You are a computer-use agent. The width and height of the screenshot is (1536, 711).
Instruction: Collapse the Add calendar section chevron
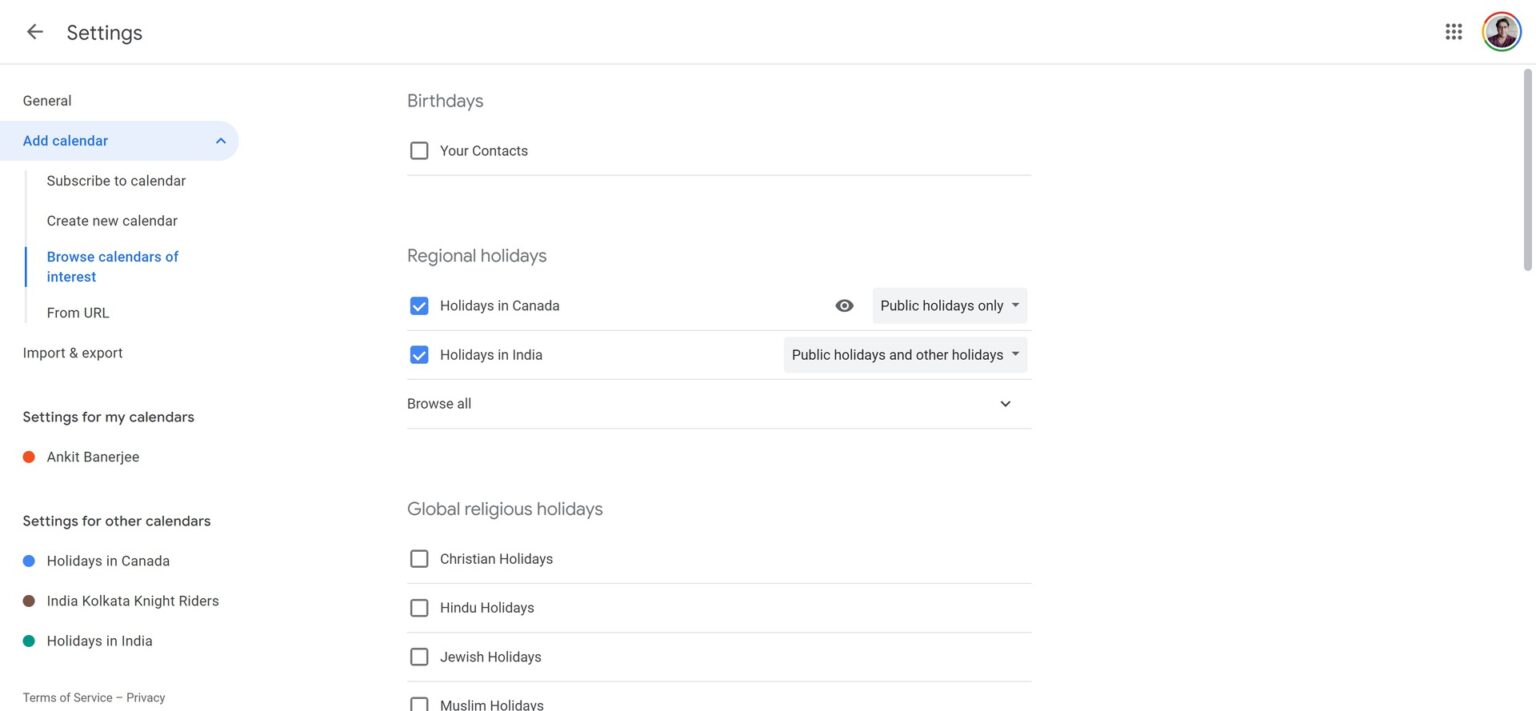221,141
